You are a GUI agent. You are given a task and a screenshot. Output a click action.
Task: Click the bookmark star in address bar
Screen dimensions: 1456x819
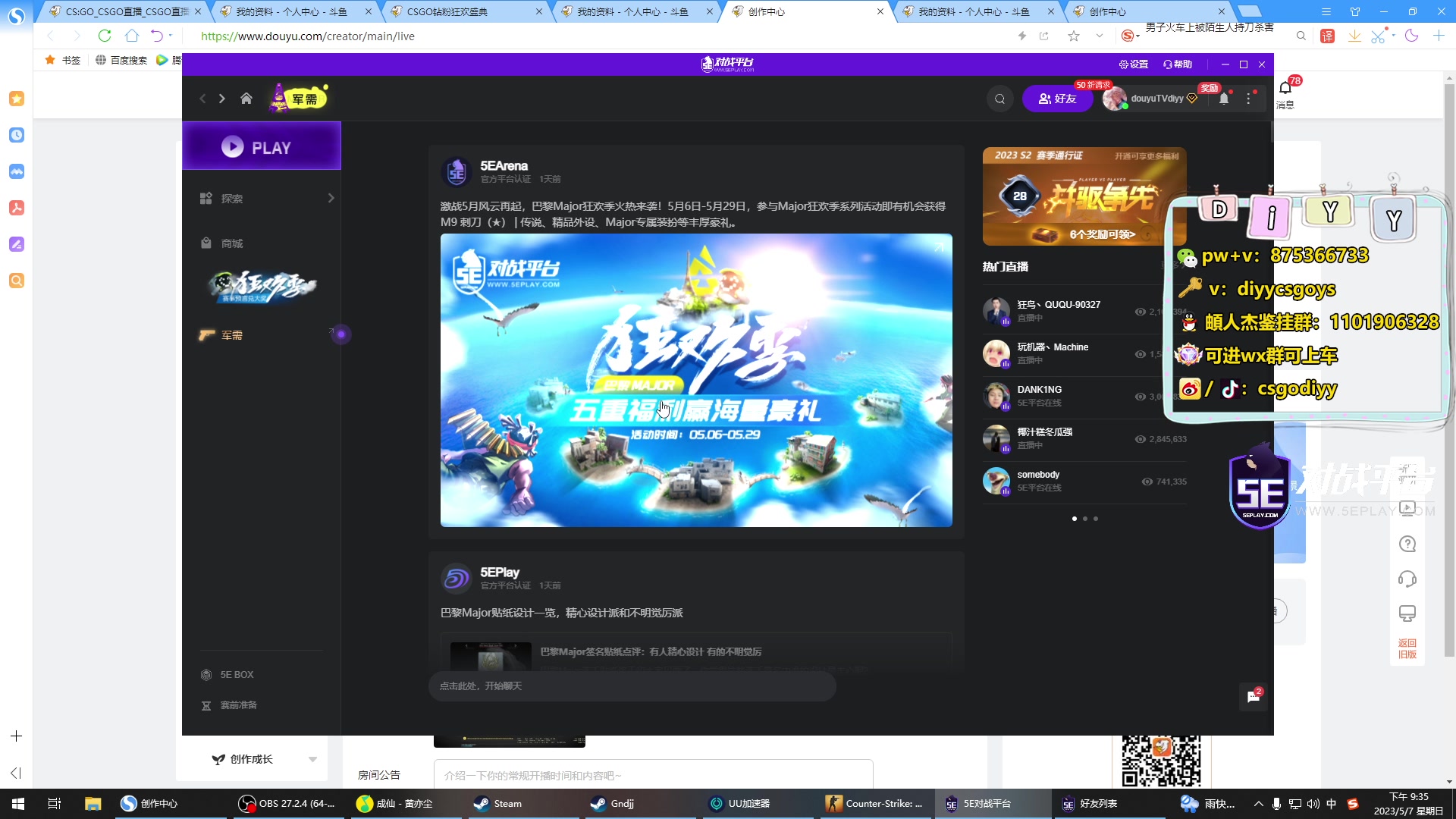pos(1073,36)
